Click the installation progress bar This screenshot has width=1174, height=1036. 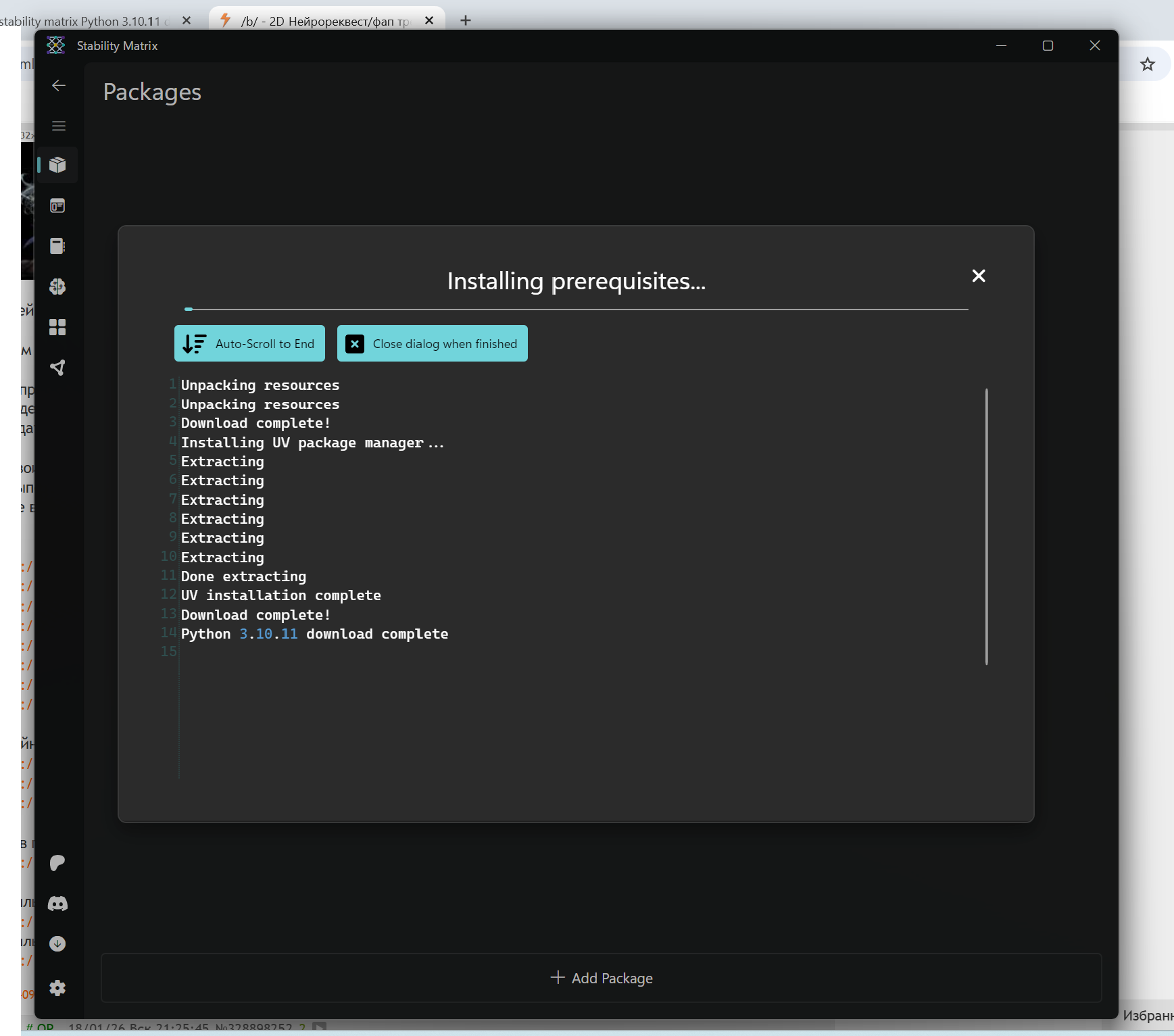tap(577, 310)
